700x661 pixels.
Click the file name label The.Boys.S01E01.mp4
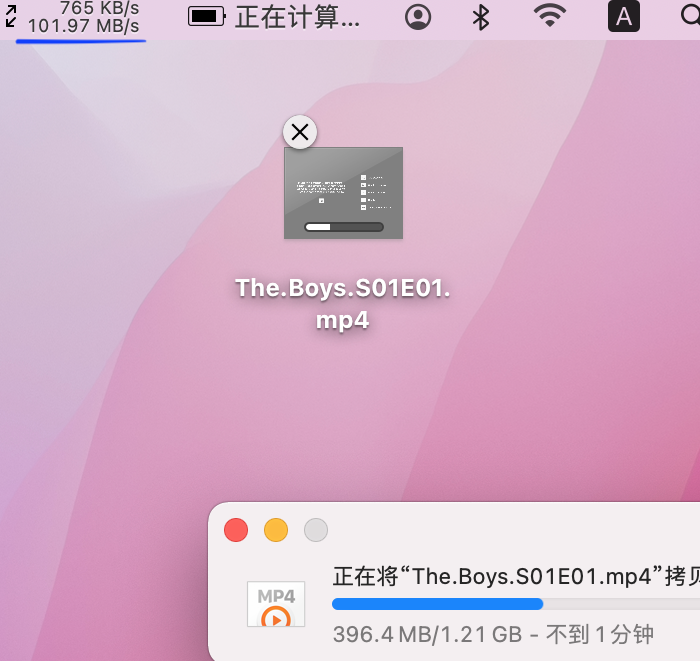[342, 304]
